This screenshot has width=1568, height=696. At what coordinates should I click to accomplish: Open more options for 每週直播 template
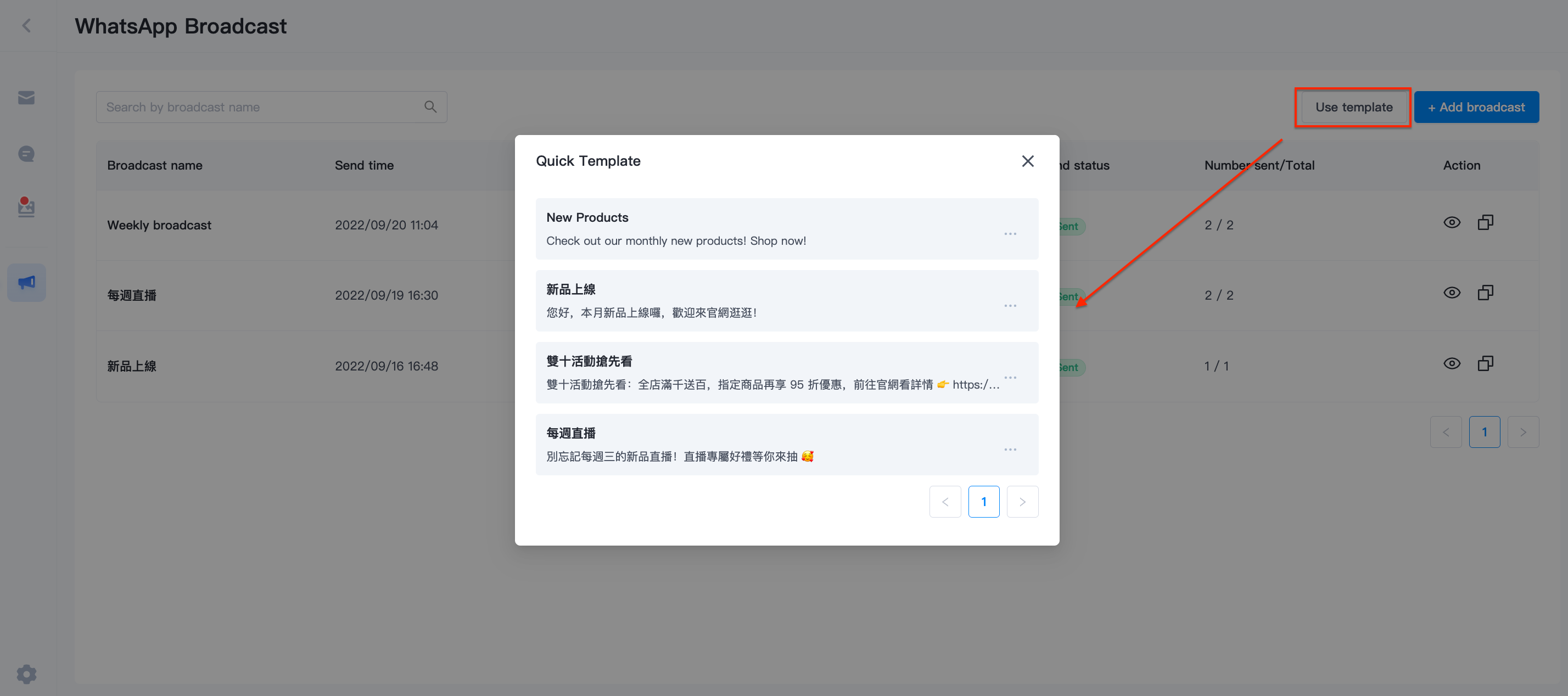click(1010, 450)
